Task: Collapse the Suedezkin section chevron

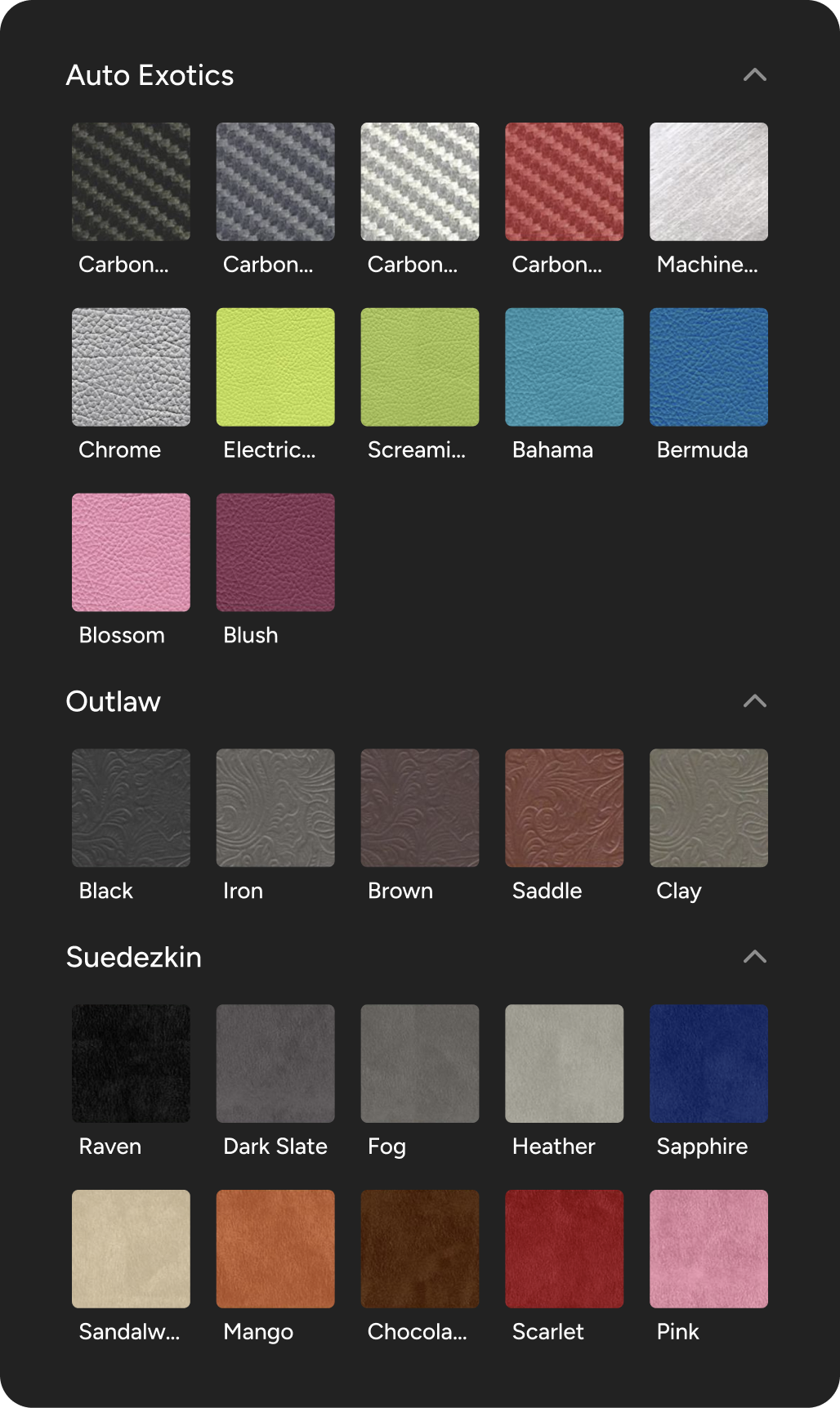Action: [x=754, y=957]
